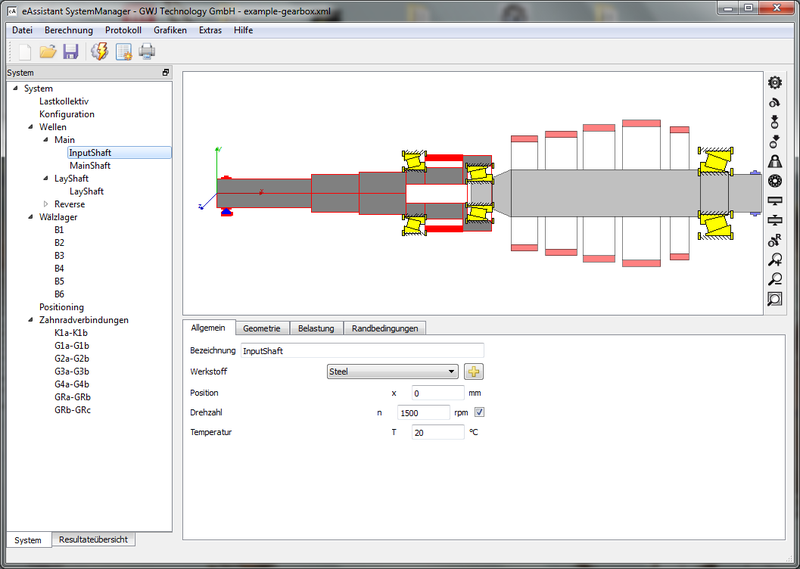Image resolution: width=800 pixels, height=569 pixels.
Task: Select the gear icon atop right toolbar
Action: pyautogui.click(x=774, y=83)
